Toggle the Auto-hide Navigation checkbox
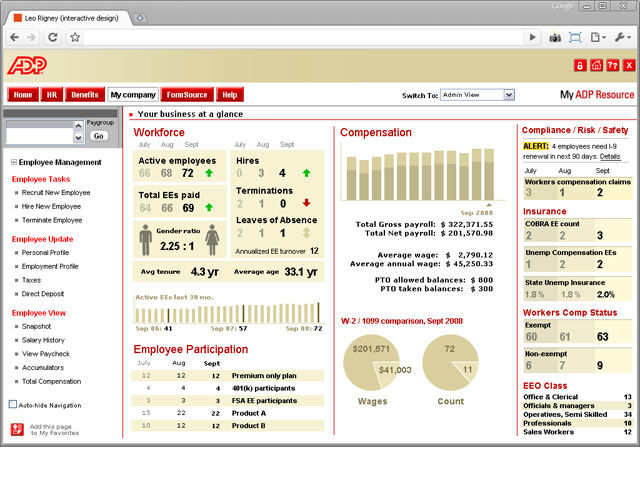 (x=13, y=404)
